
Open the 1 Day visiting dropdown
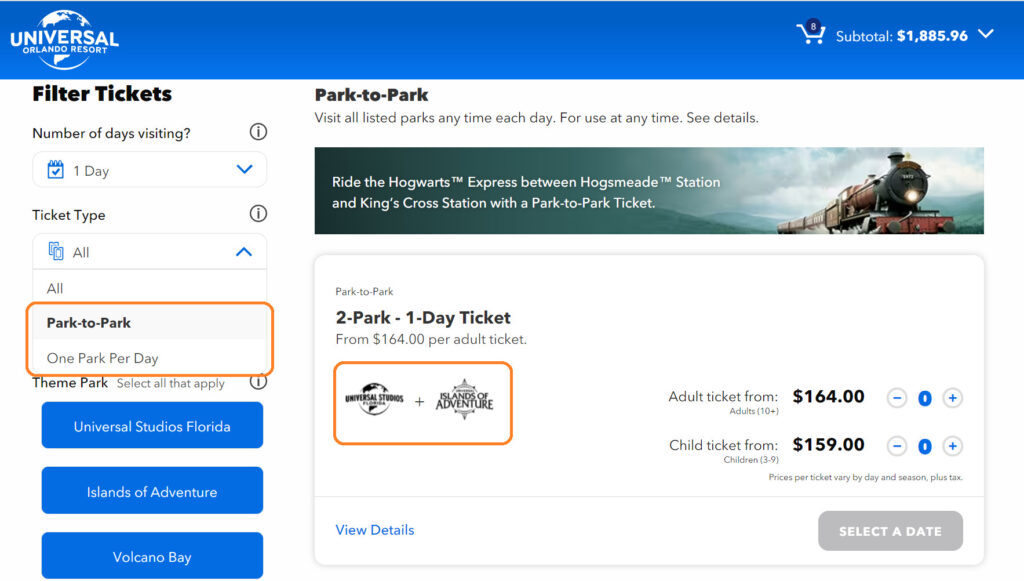pos(150,170)
